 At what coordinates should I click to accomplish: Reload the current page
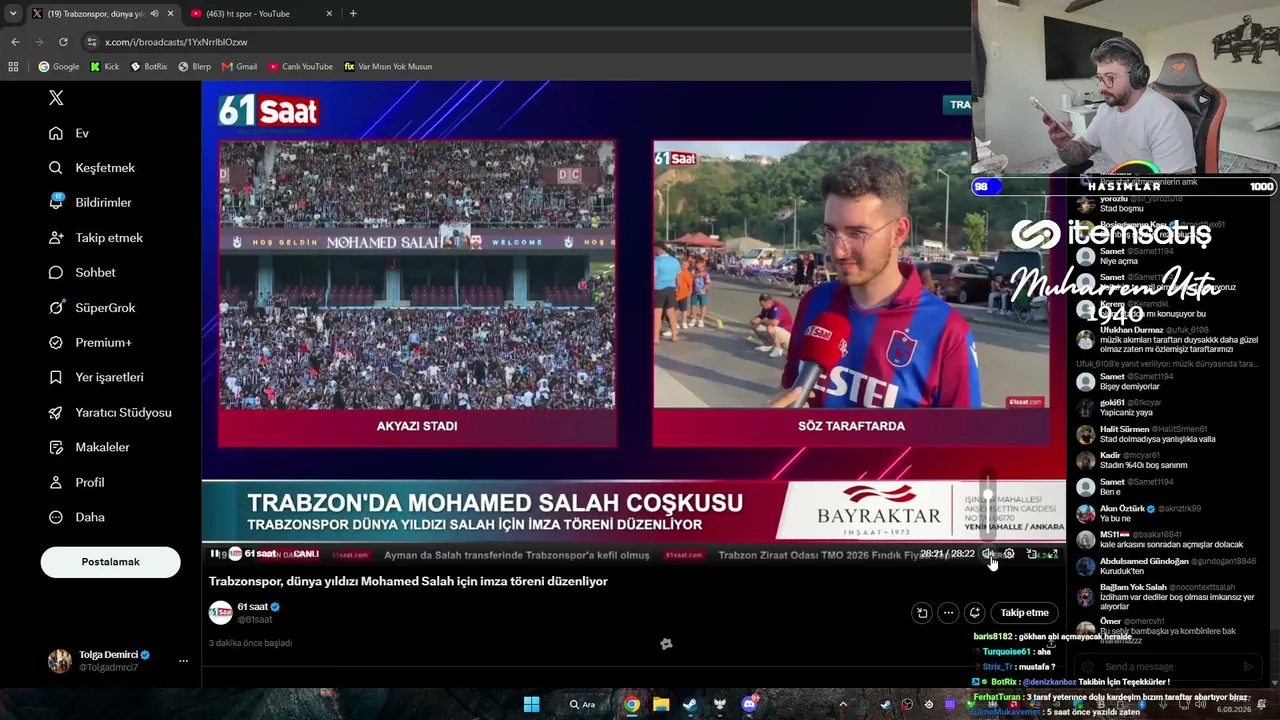pyautogui.click(x=63, y=42)
